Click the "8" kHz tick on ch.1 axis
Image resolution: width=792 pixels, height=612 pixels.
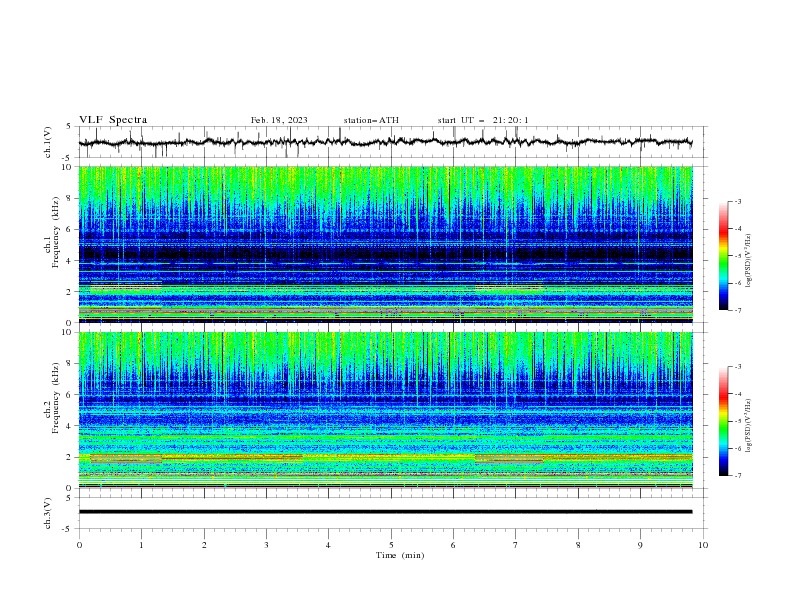tap(70, 198)
